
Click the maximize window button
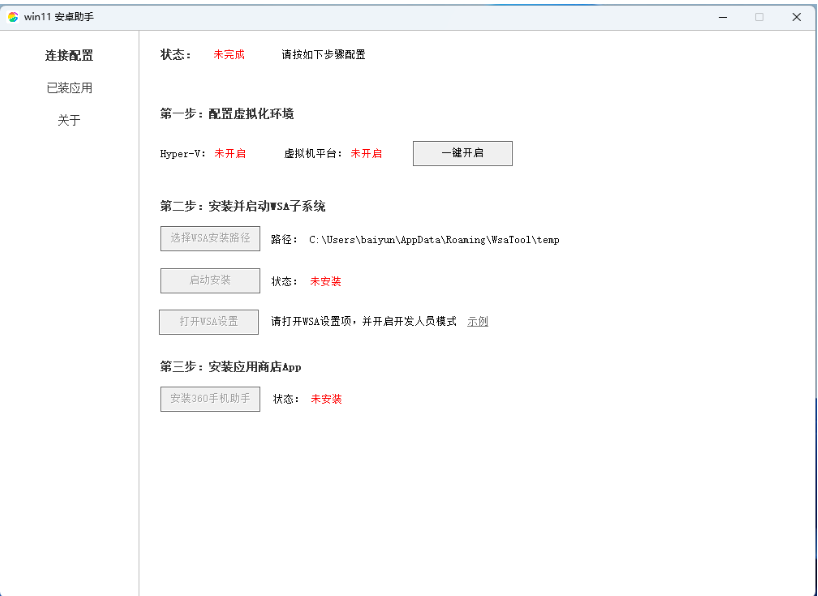coord(760,17)
